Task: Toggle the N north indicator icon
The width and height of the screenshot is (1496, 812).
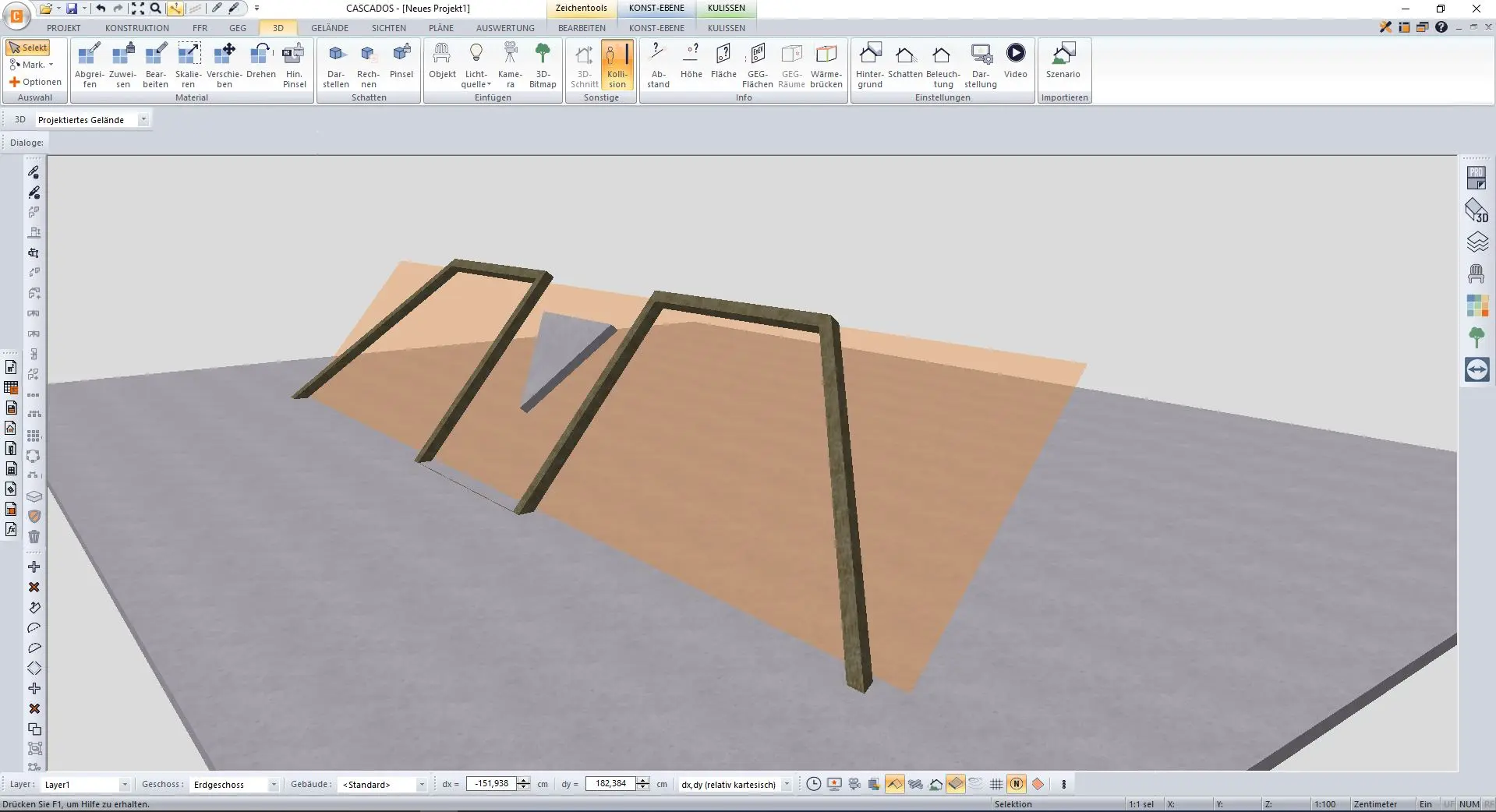Action: (1017, 784)
